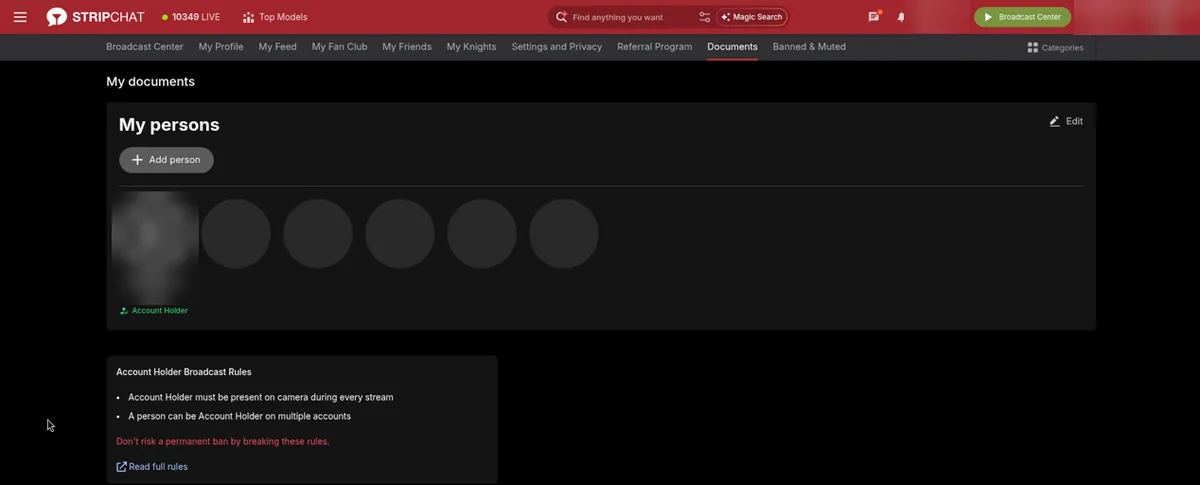The image size is (1200, 485).
Task: Click the My documents heading
Action: [x=151, y=82]
